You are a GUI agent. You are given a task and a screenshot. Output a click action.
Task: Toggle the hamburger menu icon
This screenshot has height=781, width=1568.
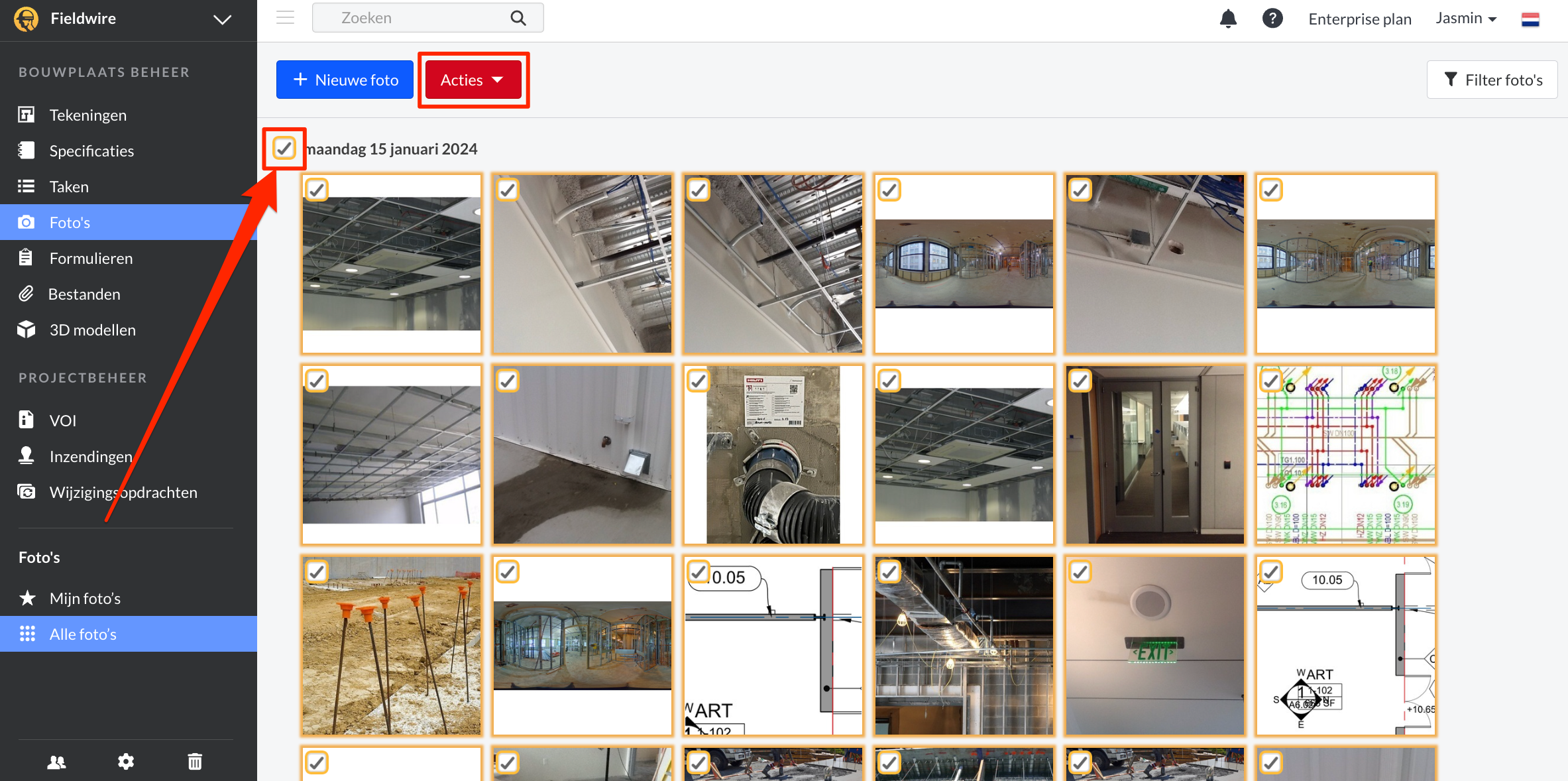286,18
